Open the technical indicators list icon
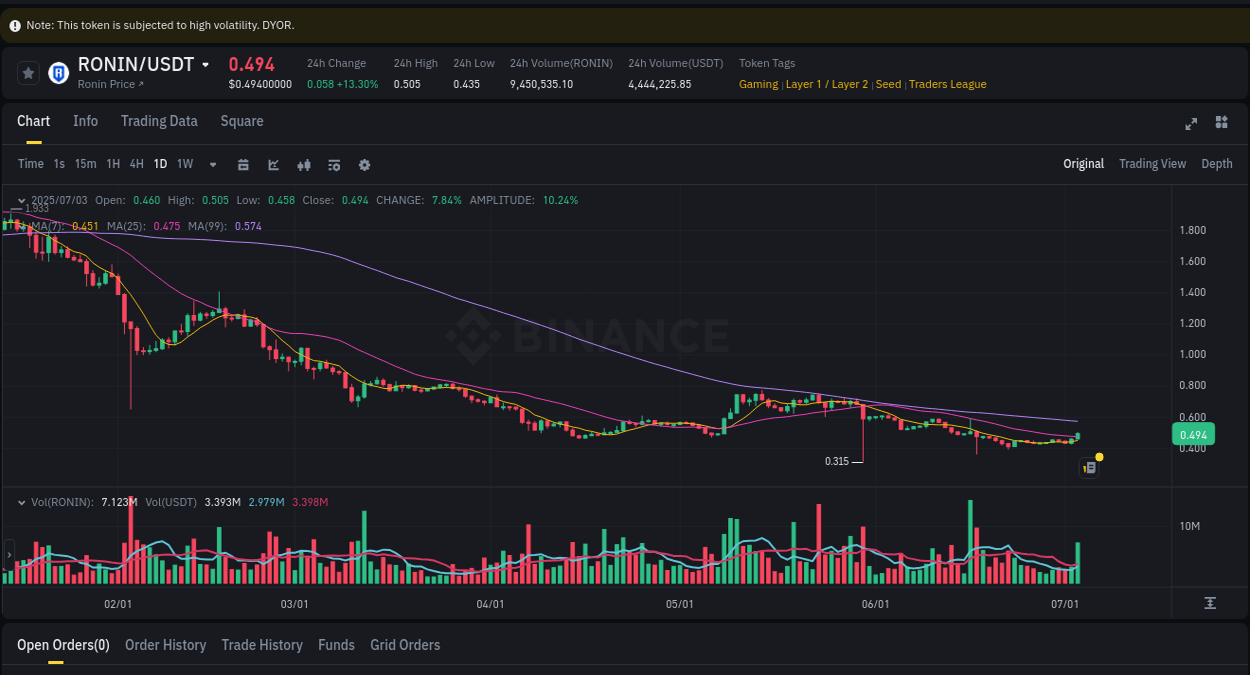 334,164
